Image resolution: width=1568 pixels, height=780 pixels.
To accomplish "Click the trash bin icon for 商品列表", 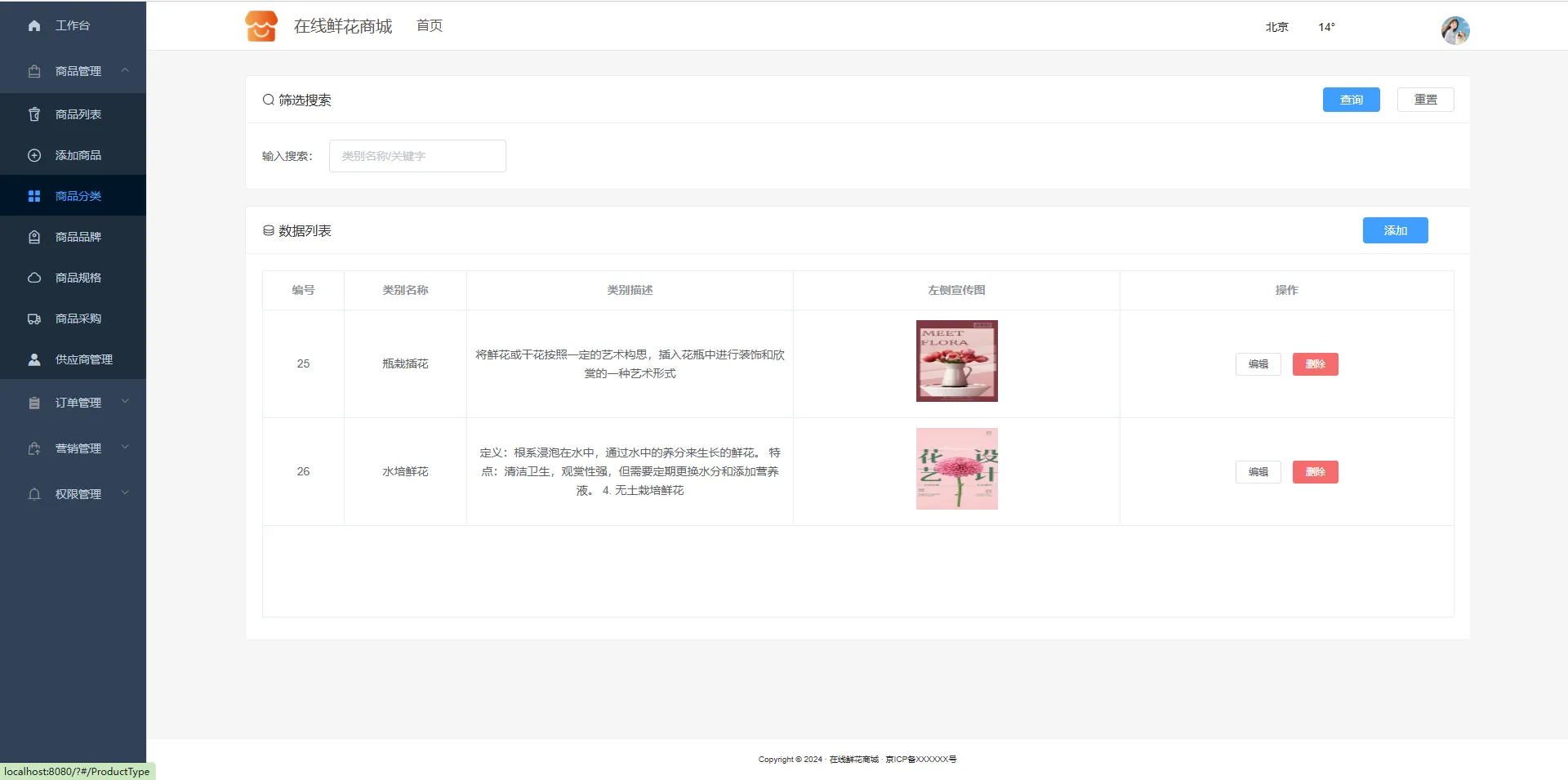I will point(34,114).
